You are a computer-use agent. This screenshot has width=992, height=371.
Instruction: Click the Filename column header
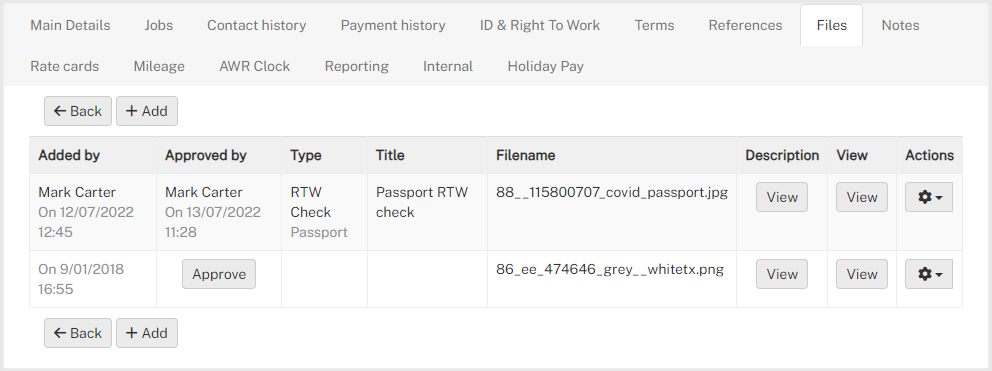coord(525,155)
